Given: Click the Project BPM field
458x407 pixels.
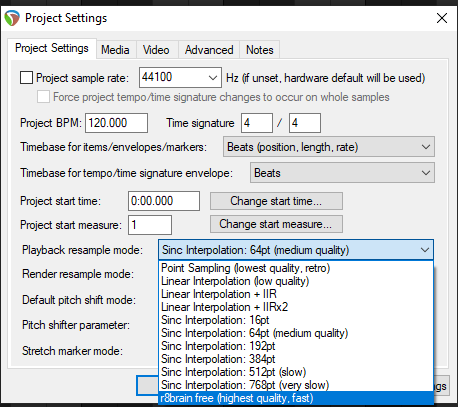Looking at the screenshot, I should (116, 123).
